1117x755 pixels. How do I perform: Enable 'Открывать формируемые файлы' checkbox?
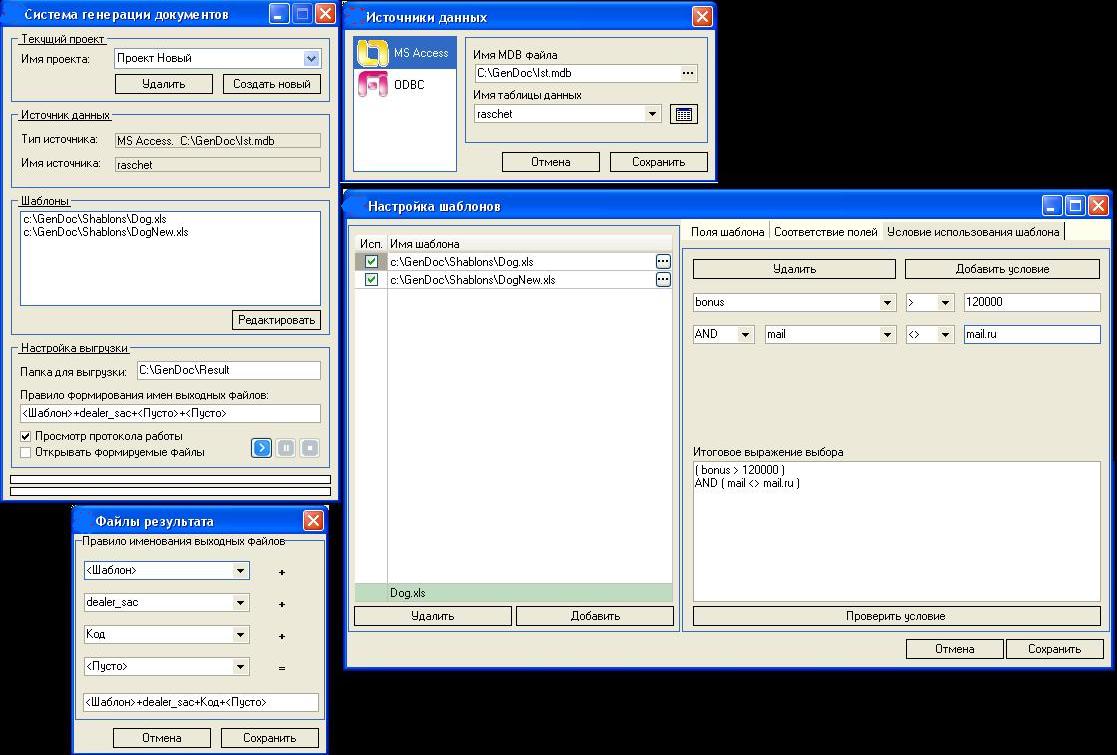(26, 452)
